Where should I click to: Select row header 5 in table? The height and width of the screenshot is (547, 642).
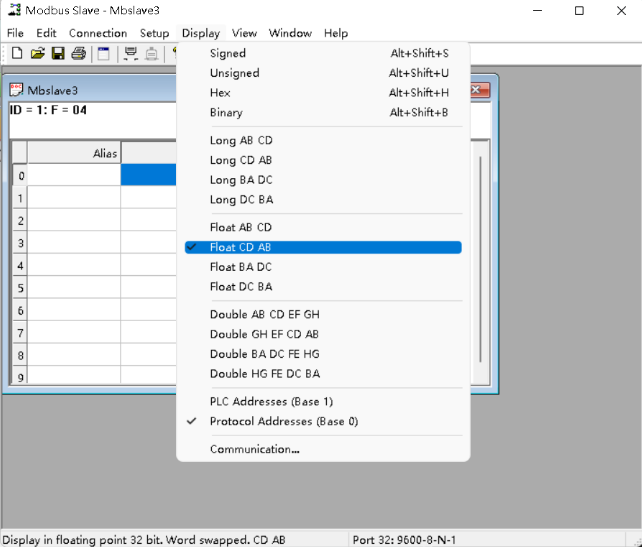(20, 288)
